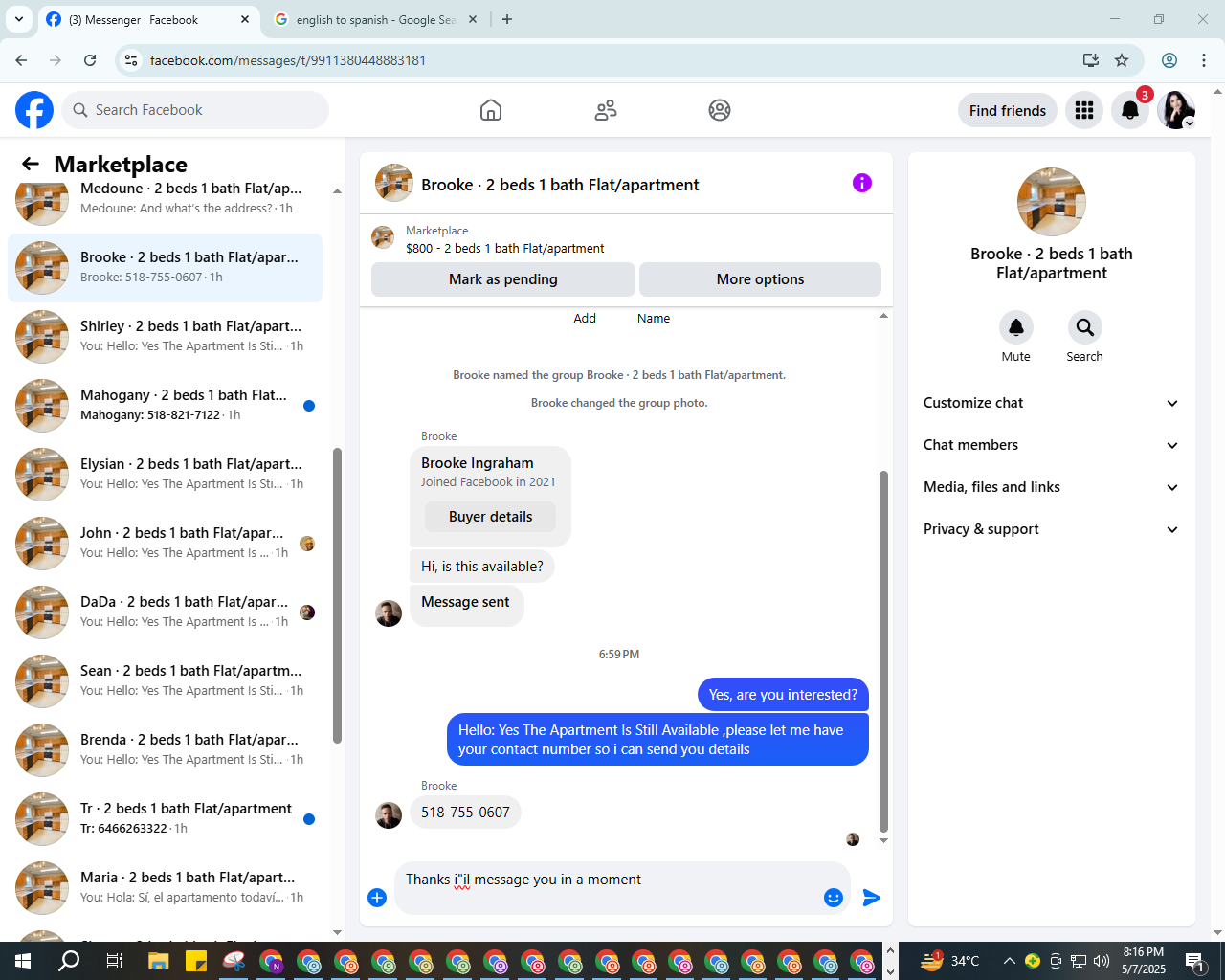Open the notifications bell
Viewport: 1225px width, 980px height.
(x=1130, y=110)
